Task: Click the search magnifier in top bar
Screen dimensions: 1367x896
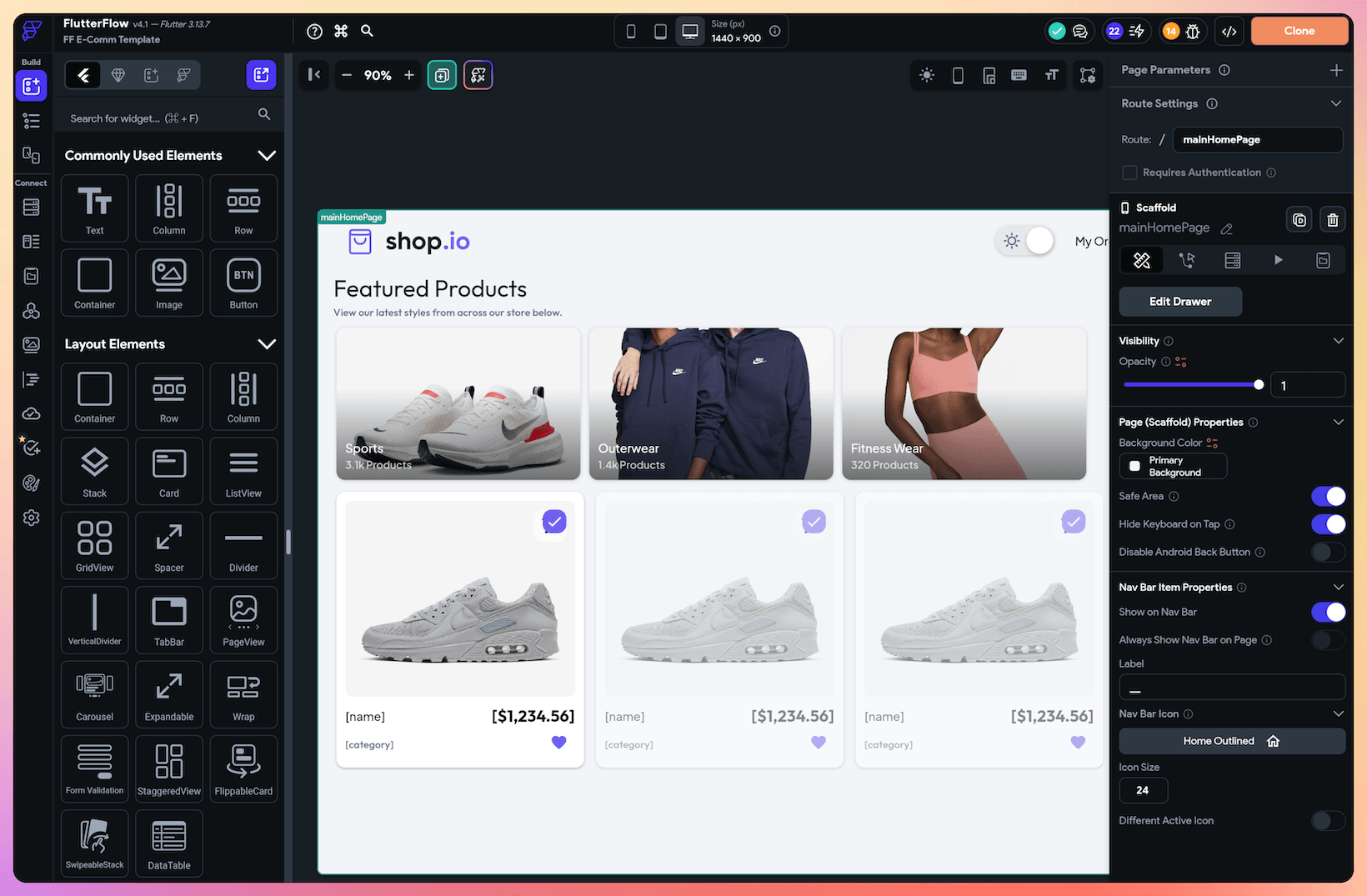Action: click(367, 31)
